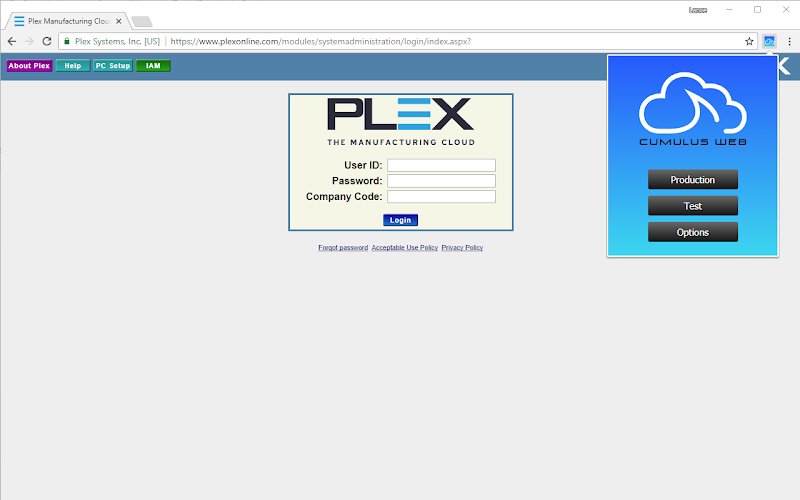800x500 pixels.
Task: Bookmark this page with the star icon
Action: [x=749, y=41]
